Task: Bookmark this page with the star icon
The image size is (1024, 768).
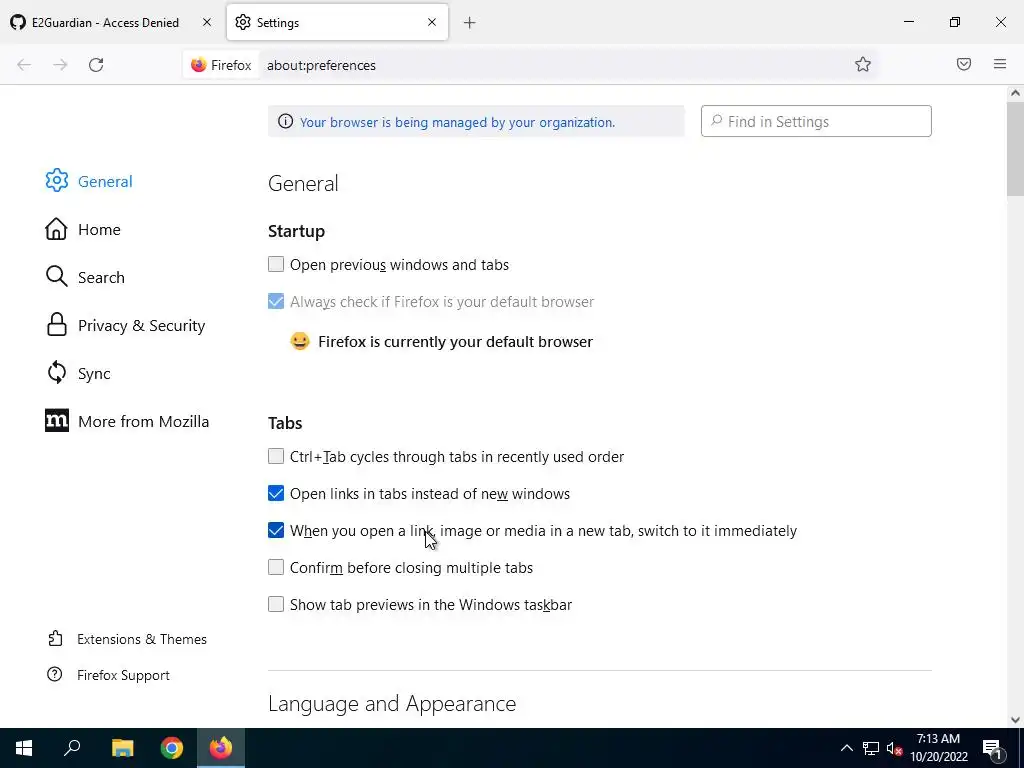Action: pyautogui.click(x=863, y=64)
